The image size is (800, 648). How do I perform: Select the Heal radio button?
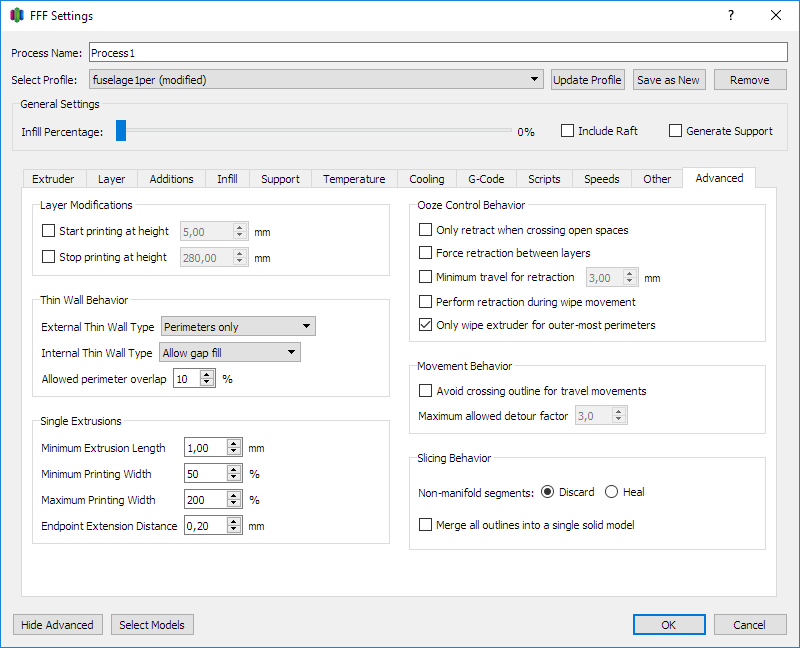612,492
